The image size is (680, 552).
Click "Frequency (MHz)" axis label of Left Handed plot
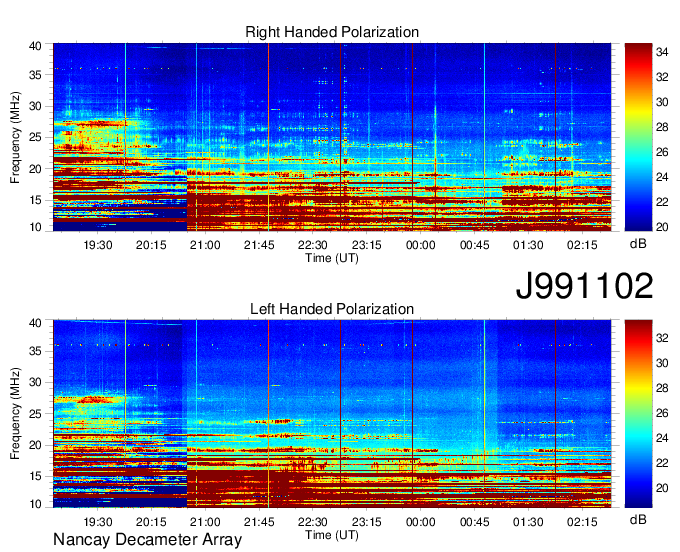pyautogui.click(x=15, y=414)
